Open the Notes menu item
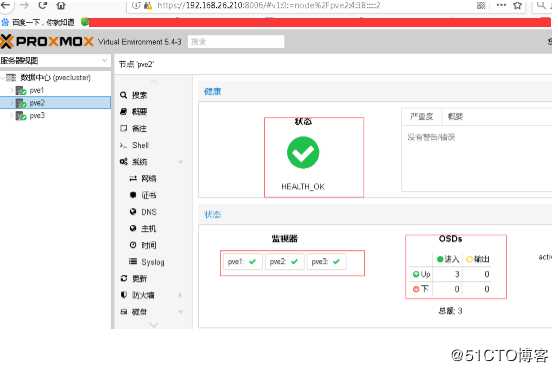This screenshot has height=372, width=558. click(x=139, y=129)
